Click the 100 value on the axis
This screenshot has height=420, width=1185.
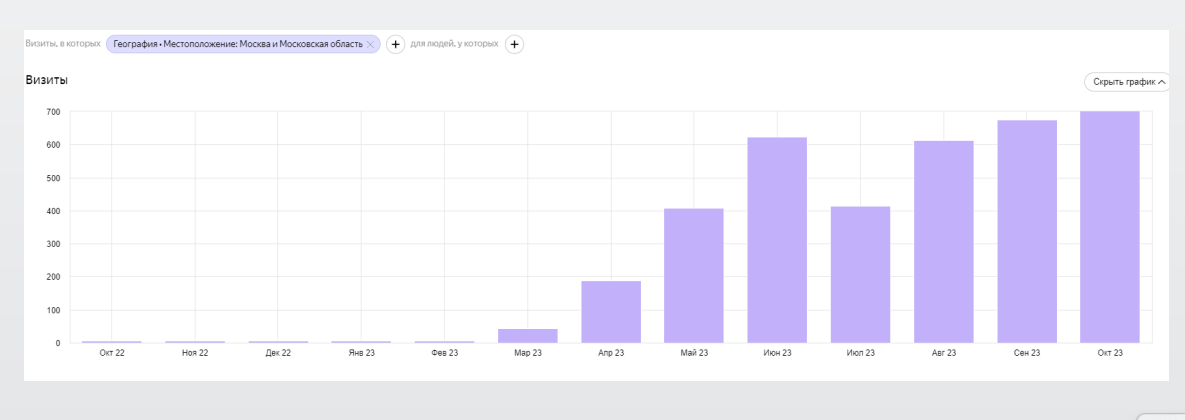point(52,310)
